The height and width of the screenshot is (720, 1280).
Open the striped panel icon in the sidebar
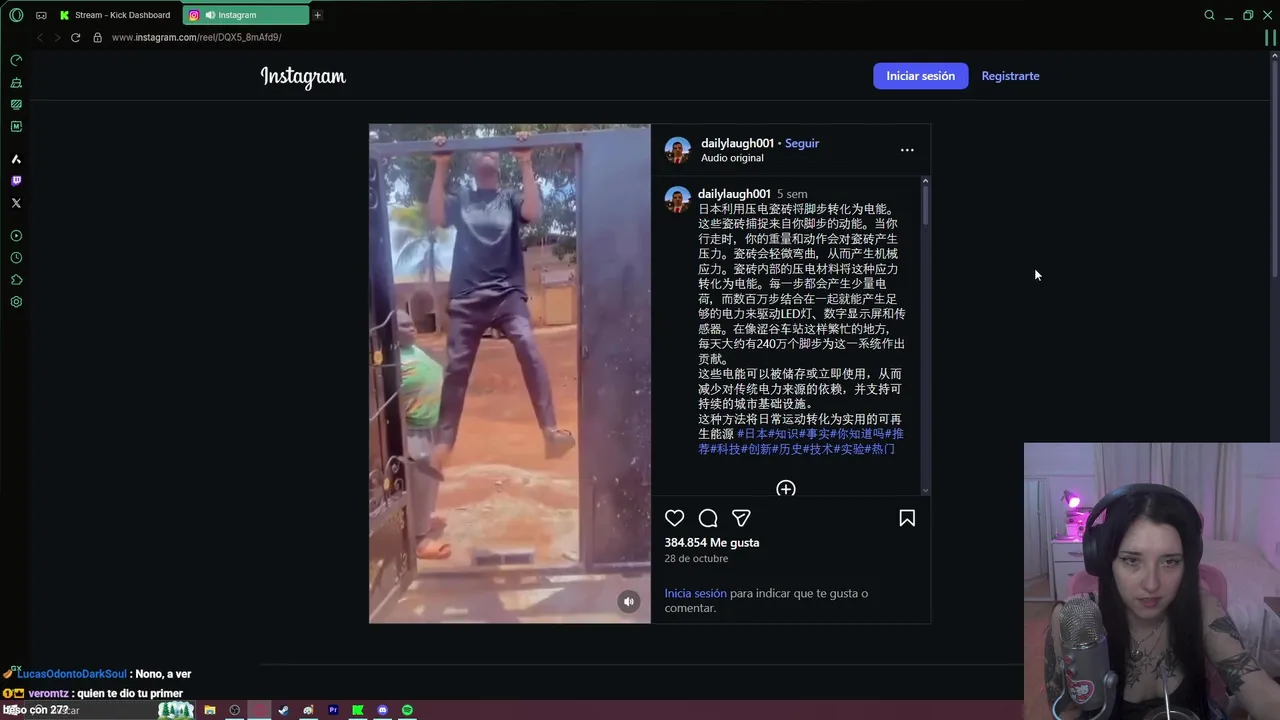tap(16, 104)
